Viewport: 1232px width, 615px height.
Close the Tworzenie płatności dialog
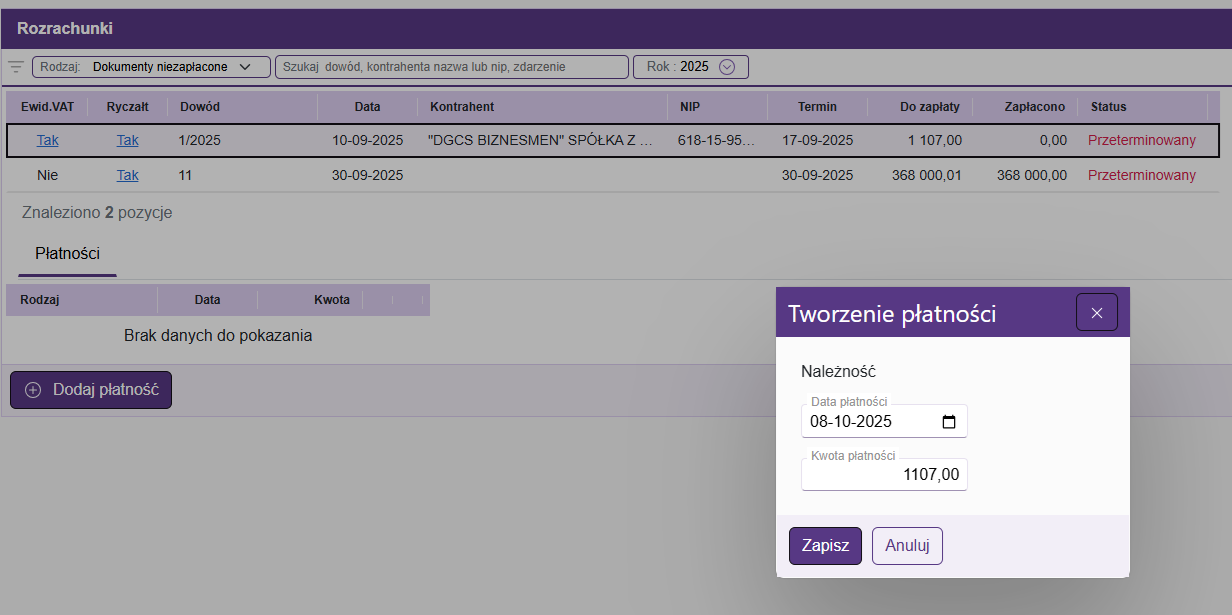pos(1096,313)
